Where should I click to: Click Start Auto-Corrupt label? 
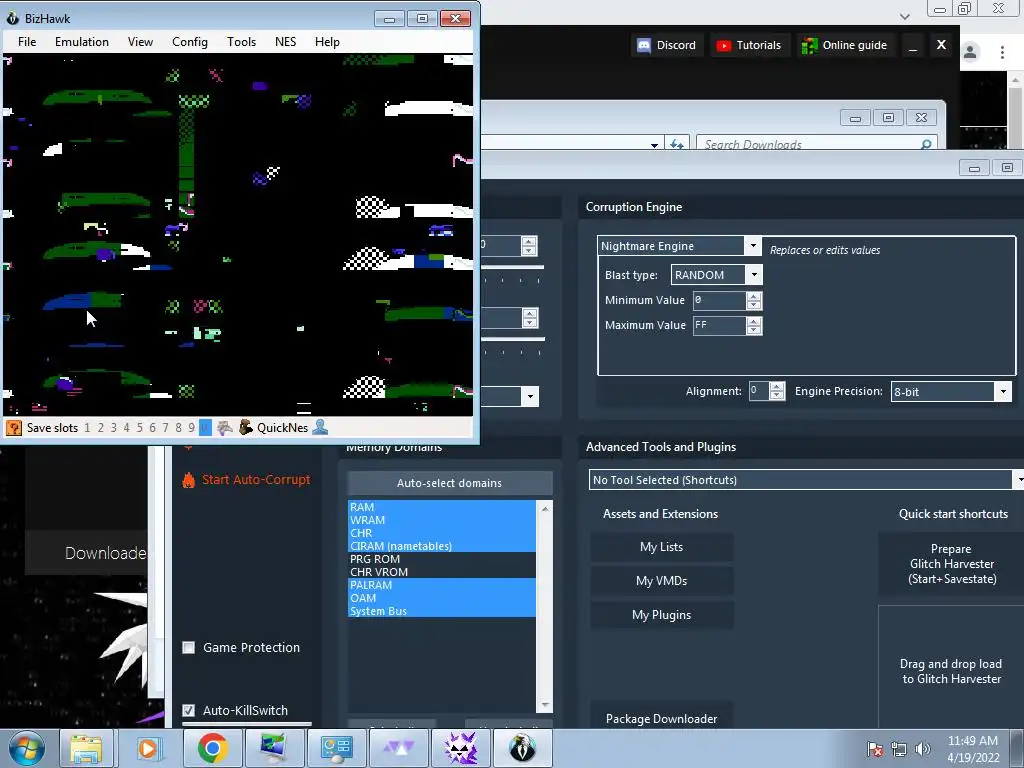[x=256, y=479]
